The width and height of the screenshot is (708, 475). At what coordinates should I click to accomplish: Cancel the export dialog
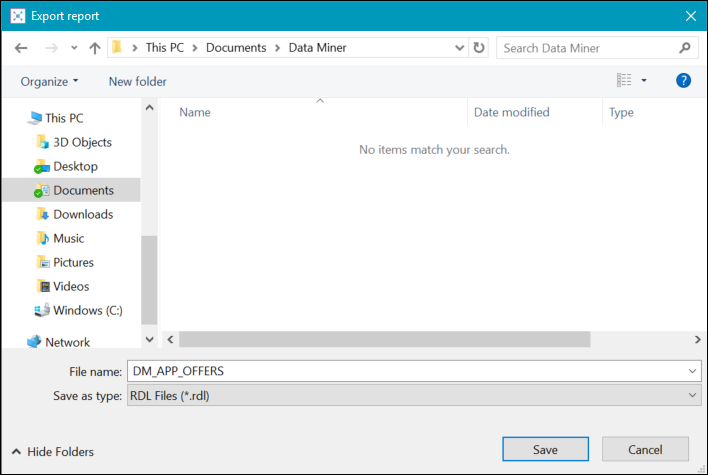(645, 449)
